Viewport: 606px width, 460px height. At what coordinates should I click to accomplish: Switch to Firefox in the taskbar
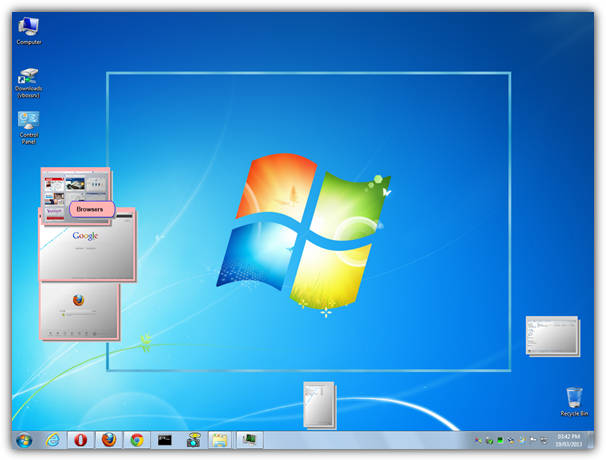pyautogui.click(x=109, y=439)
